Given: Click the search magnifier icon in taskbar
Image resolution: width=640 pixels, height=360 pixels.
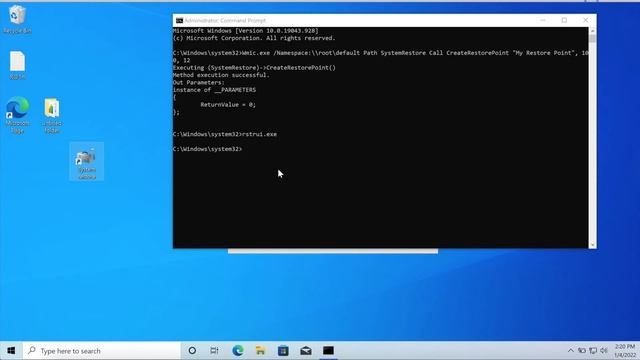Looking at the screenshot, I should (x=32, y=351).
